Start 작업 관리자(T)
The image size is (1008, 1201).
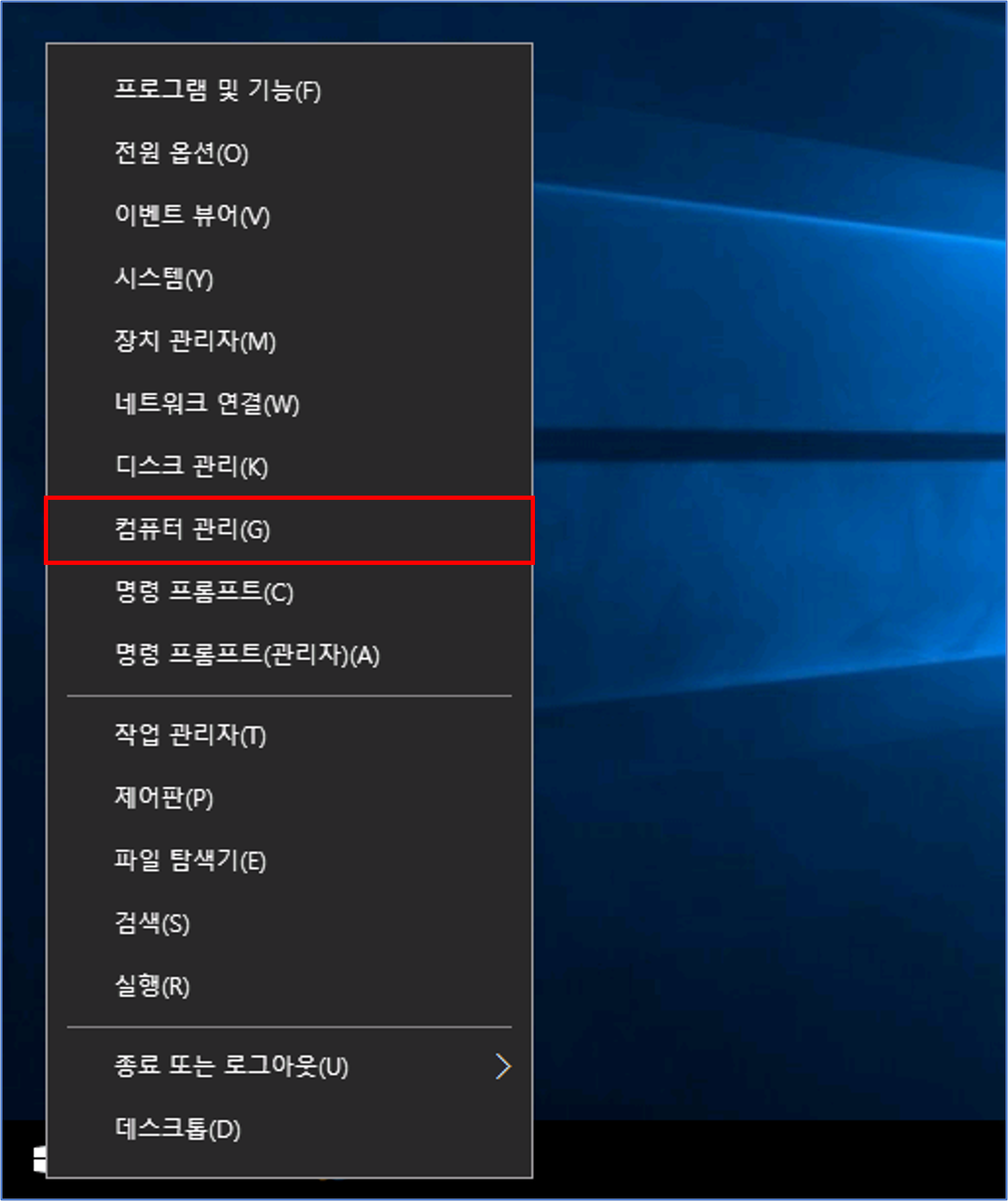pos(289,735)
